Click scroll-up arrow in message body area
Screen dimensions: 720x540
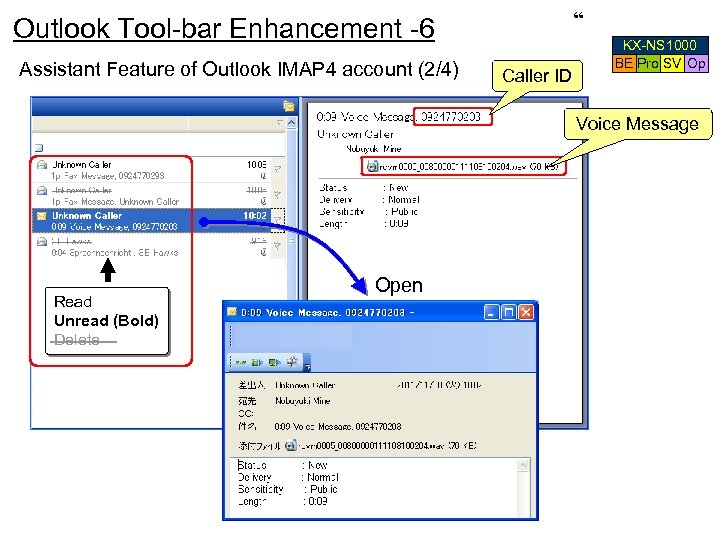point(523,466)
